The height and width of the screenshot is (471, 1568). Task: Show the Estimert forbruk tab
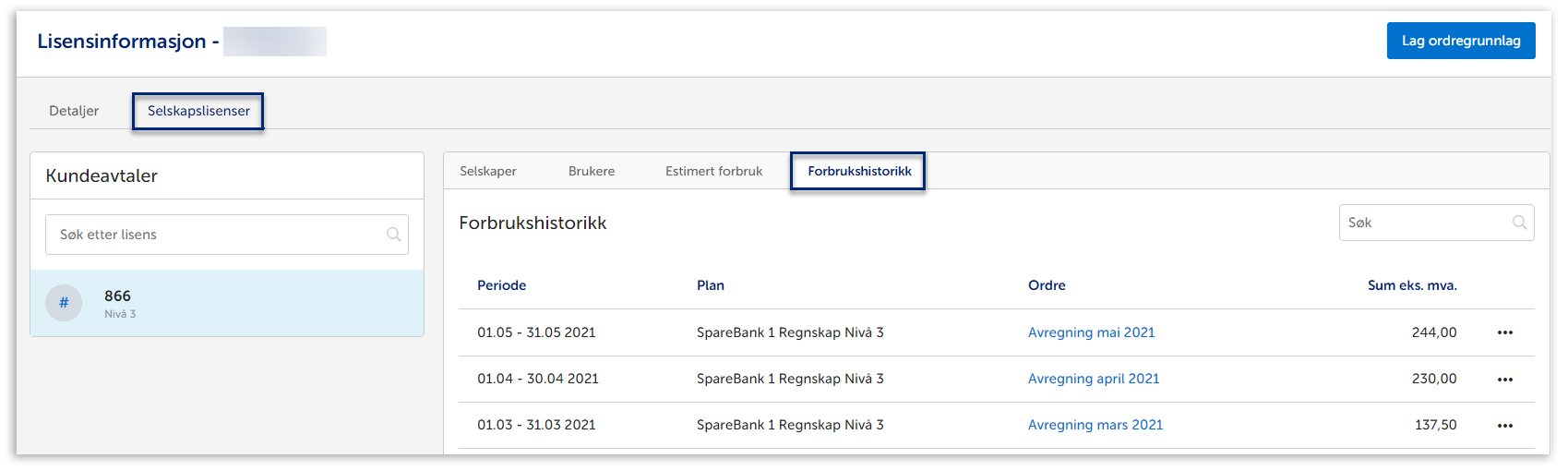tap(713, 171)
